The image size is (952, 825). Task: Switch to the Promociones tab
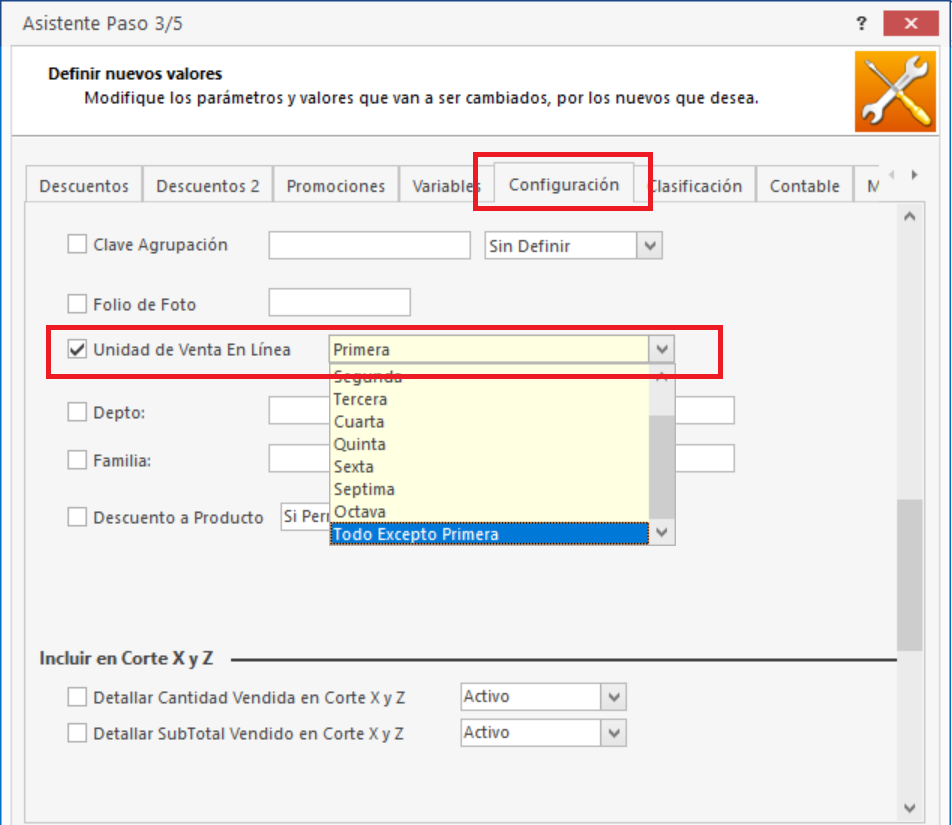[x=335, y=185]
